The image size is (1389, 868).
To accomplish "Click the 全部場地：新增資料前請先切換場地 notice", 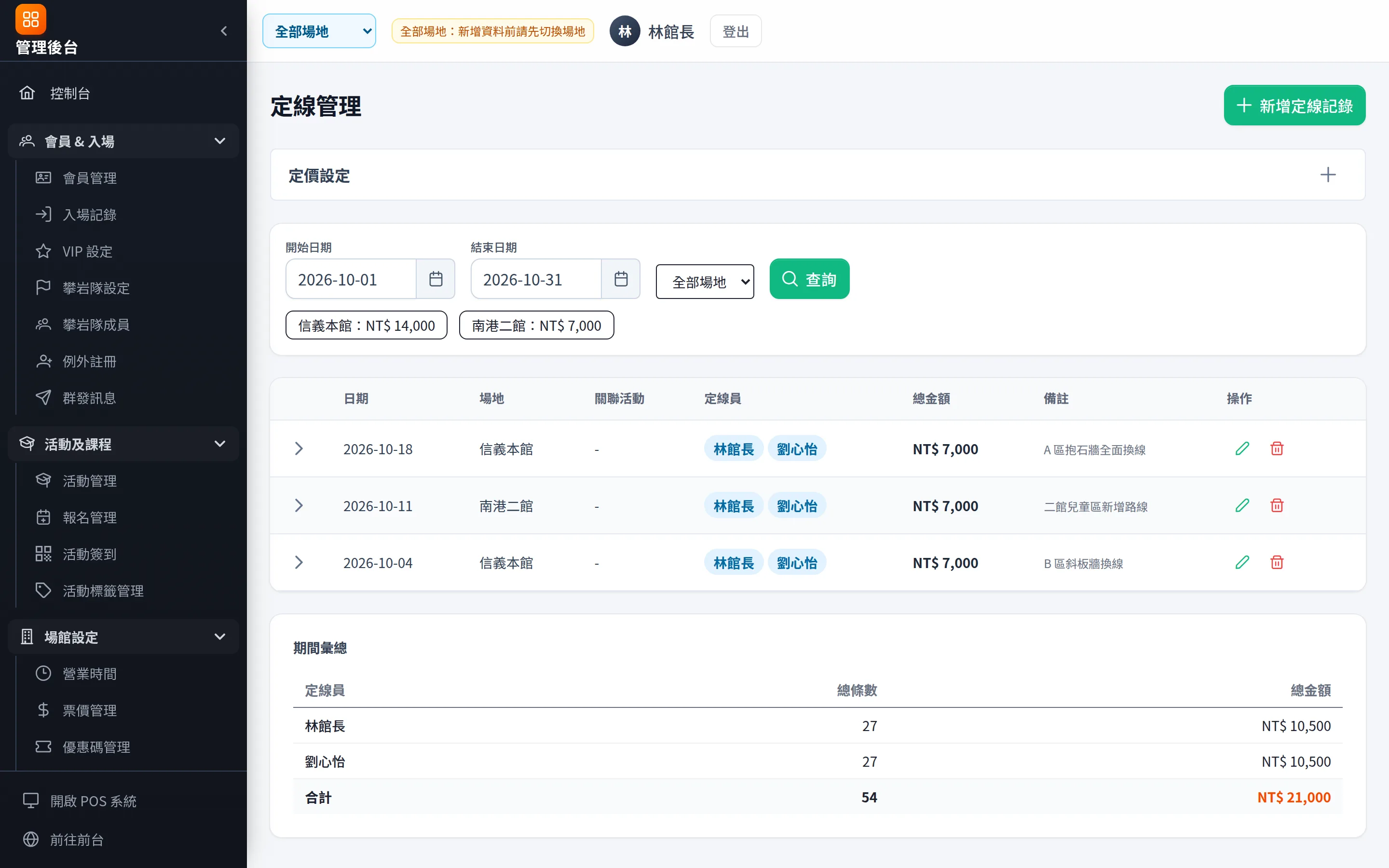I will click(492, 31).
